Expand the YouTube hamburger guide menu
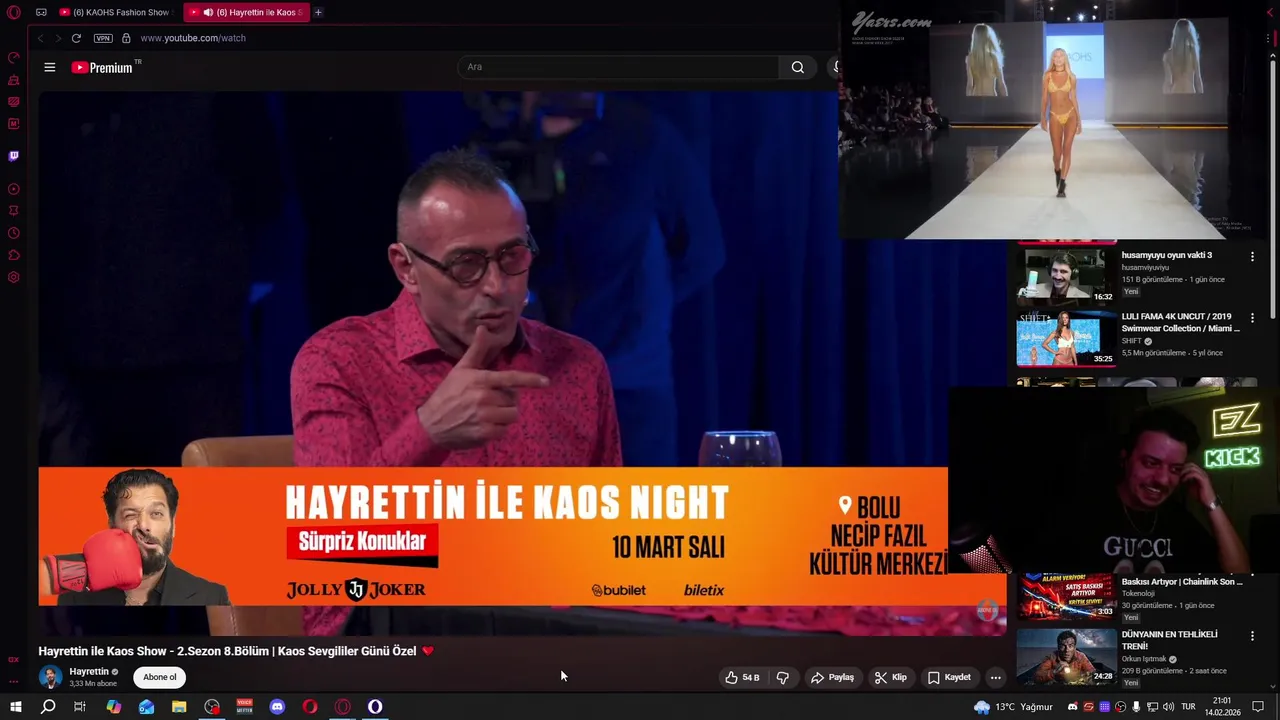The image size is (1280, 720). tap(50, 67)
